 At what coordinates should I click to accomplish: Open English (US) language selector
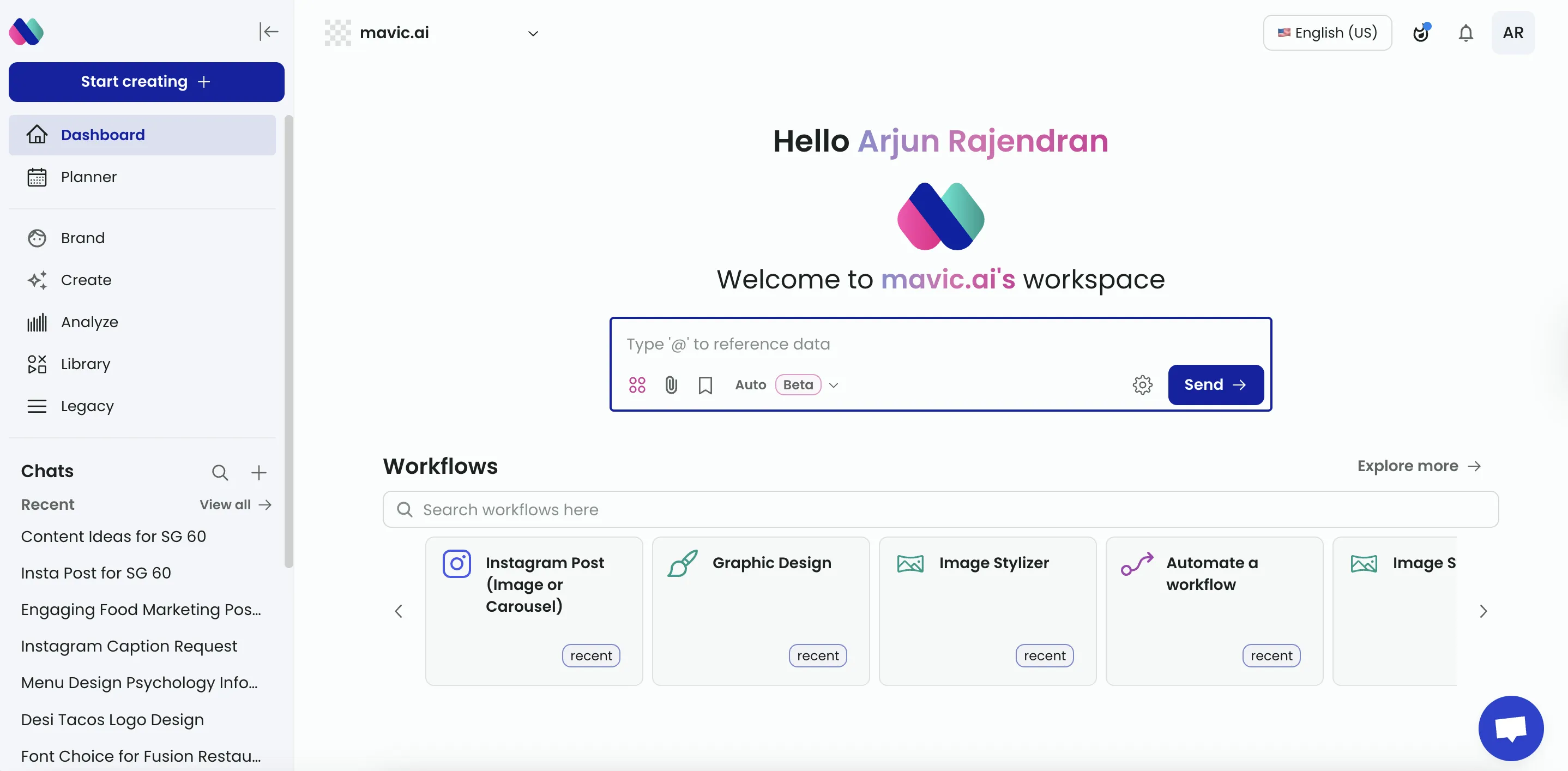pos(1327,33)
